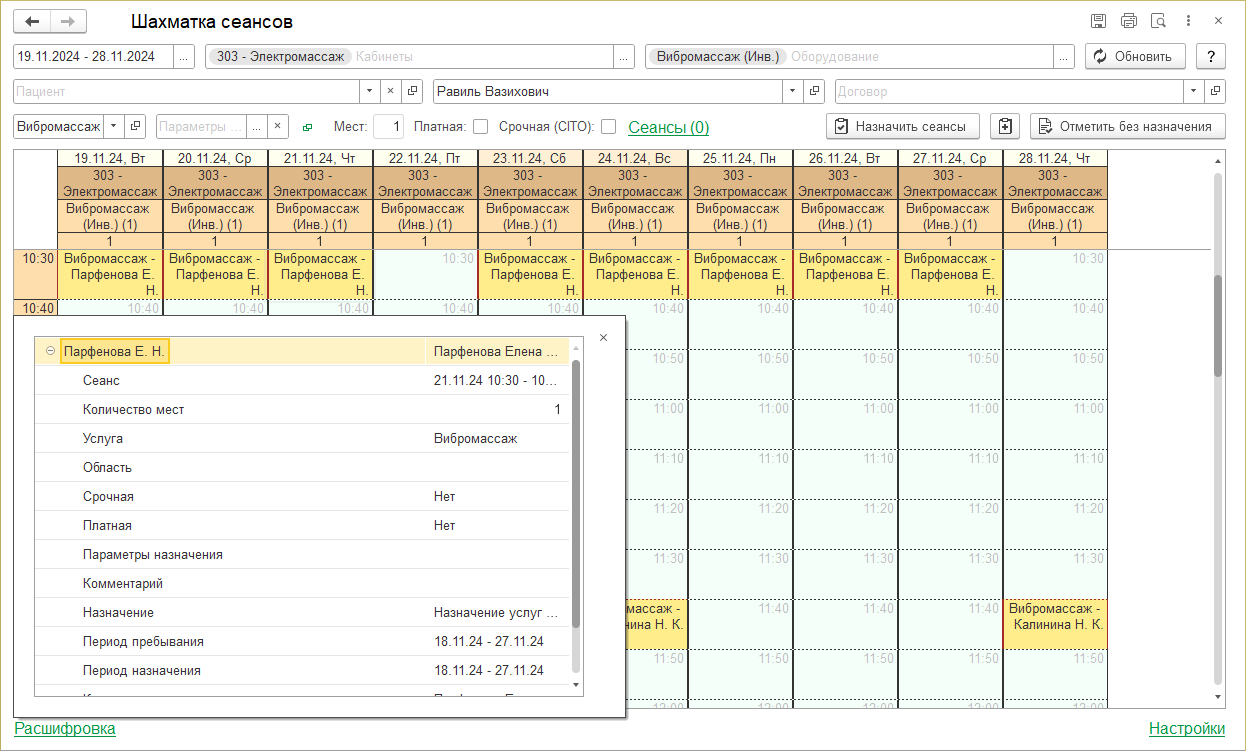Open the Пациент field's open-form icon
Viewport: 1246px width, 751px height.
413,91
